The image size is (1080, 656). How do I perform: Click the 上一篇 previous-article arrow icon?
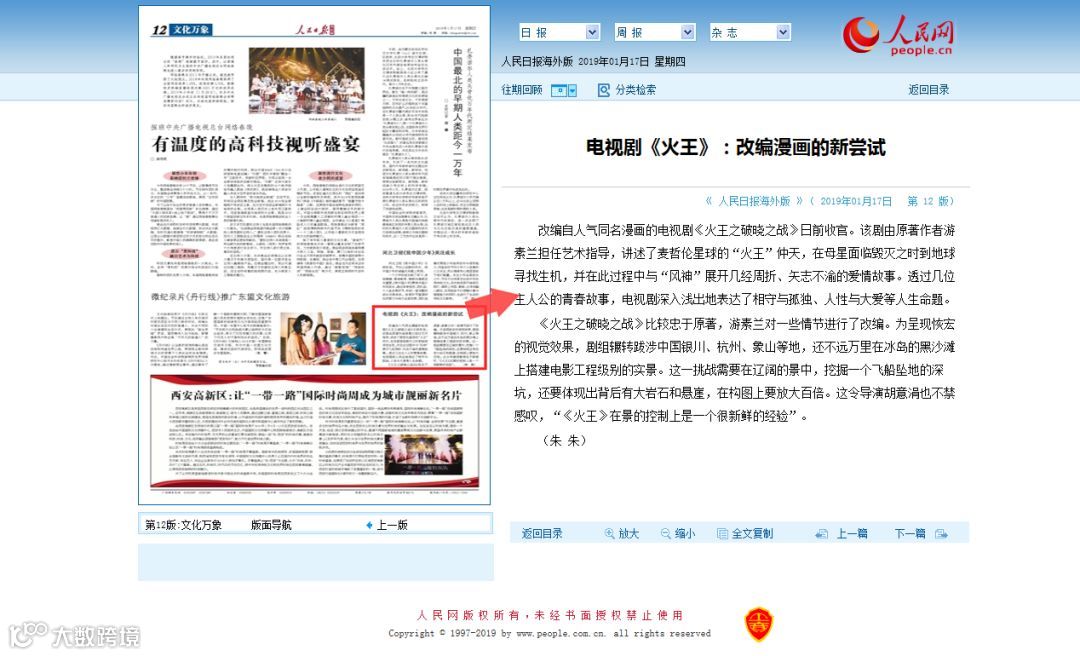pyautogui.click(x=821, y=534)
